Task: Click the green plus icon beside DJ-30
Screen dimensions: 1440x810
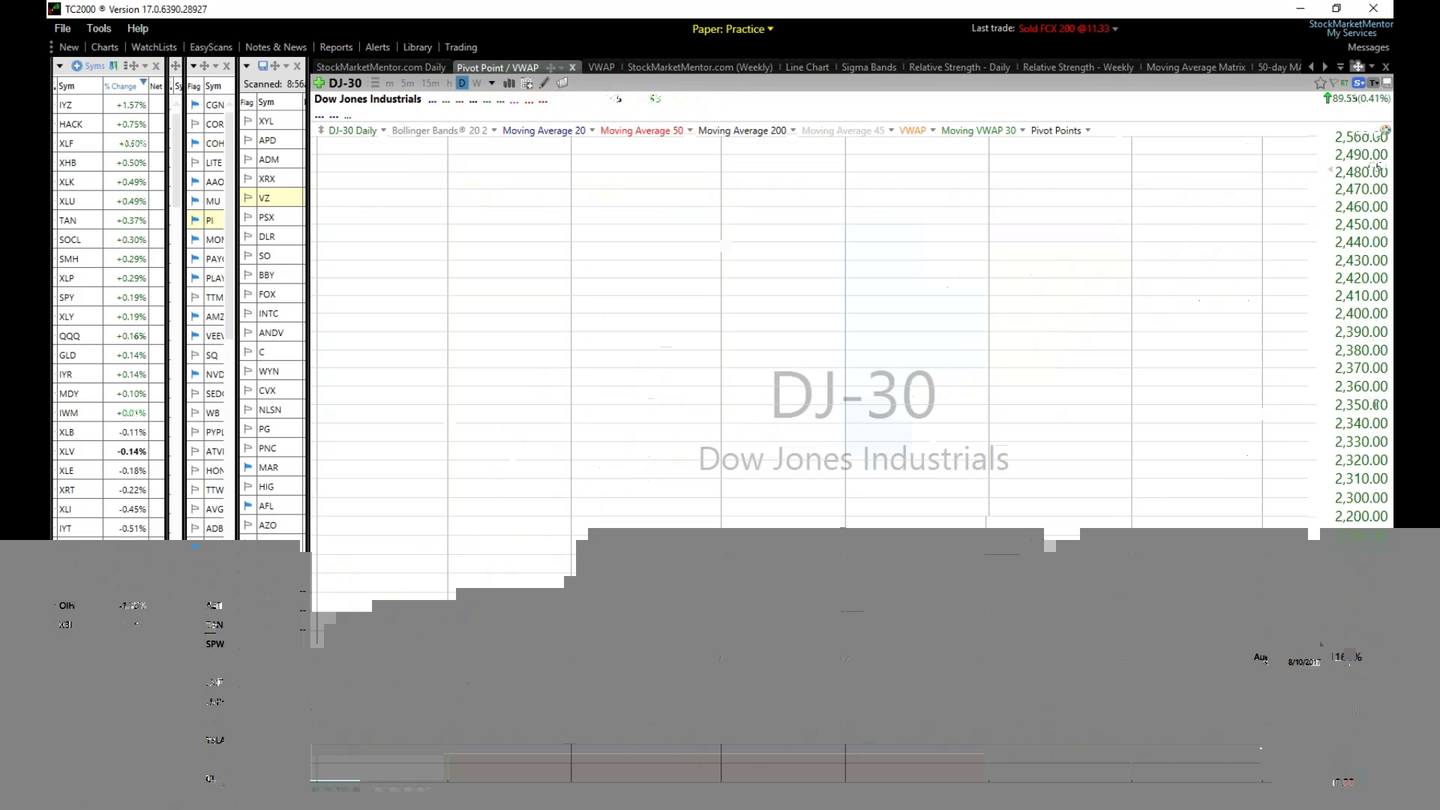Action: [x=319, y=83]
